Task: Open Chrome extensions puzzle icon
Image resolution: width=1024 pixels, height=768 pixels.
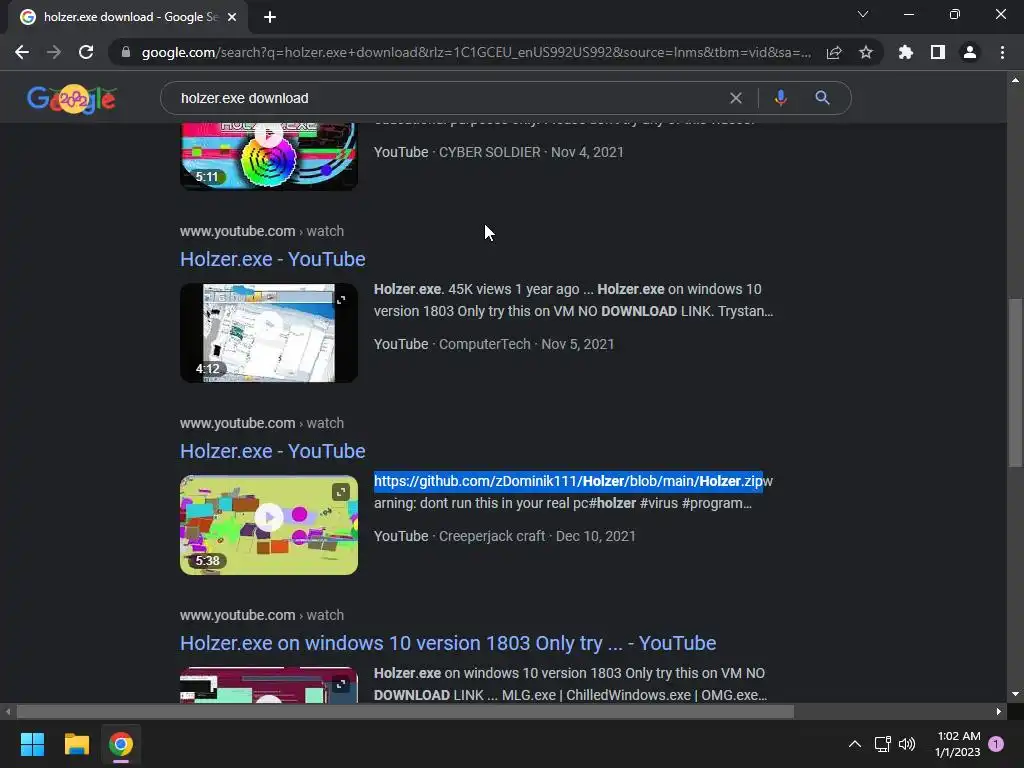Action: [906, 52]
